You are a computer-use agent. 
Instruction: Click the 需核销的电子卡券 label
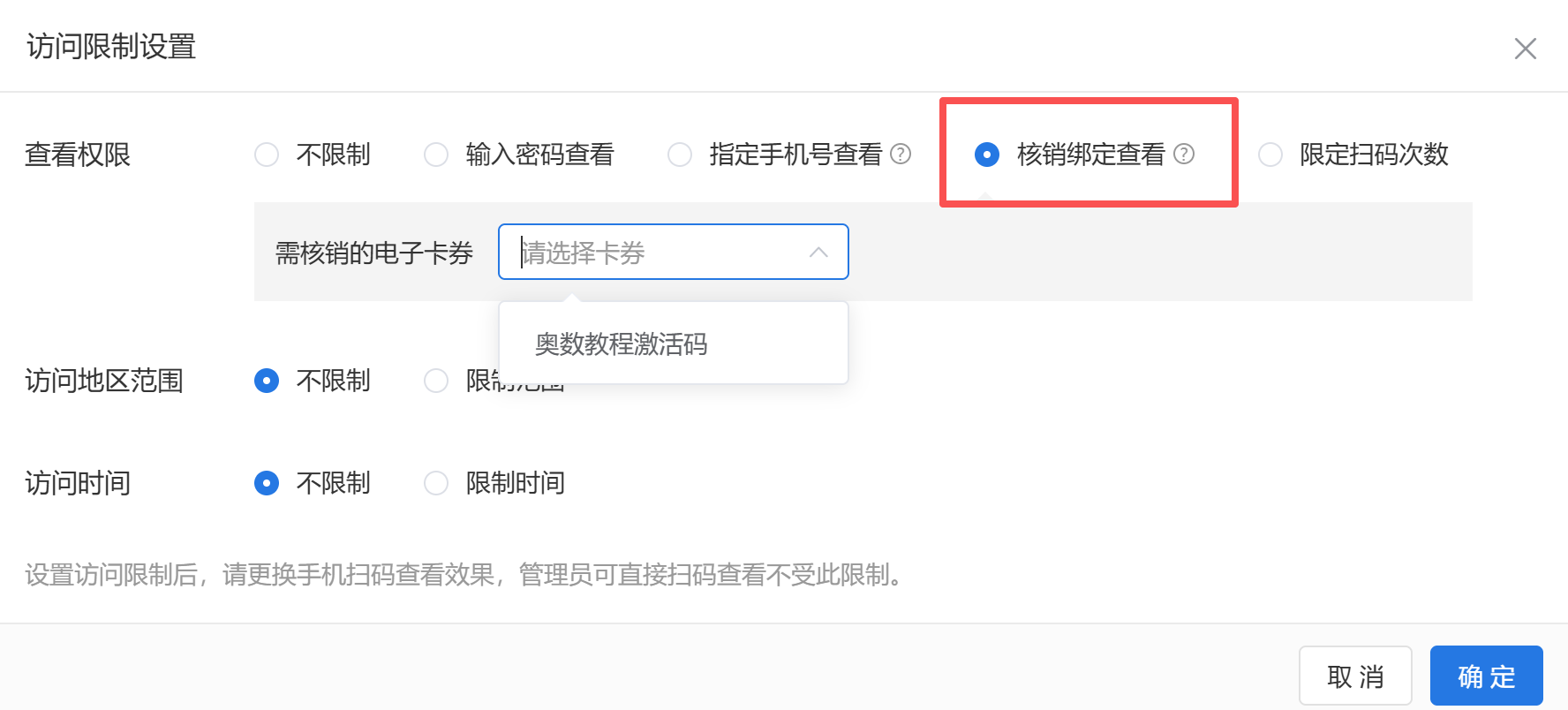tap(374, 253)
